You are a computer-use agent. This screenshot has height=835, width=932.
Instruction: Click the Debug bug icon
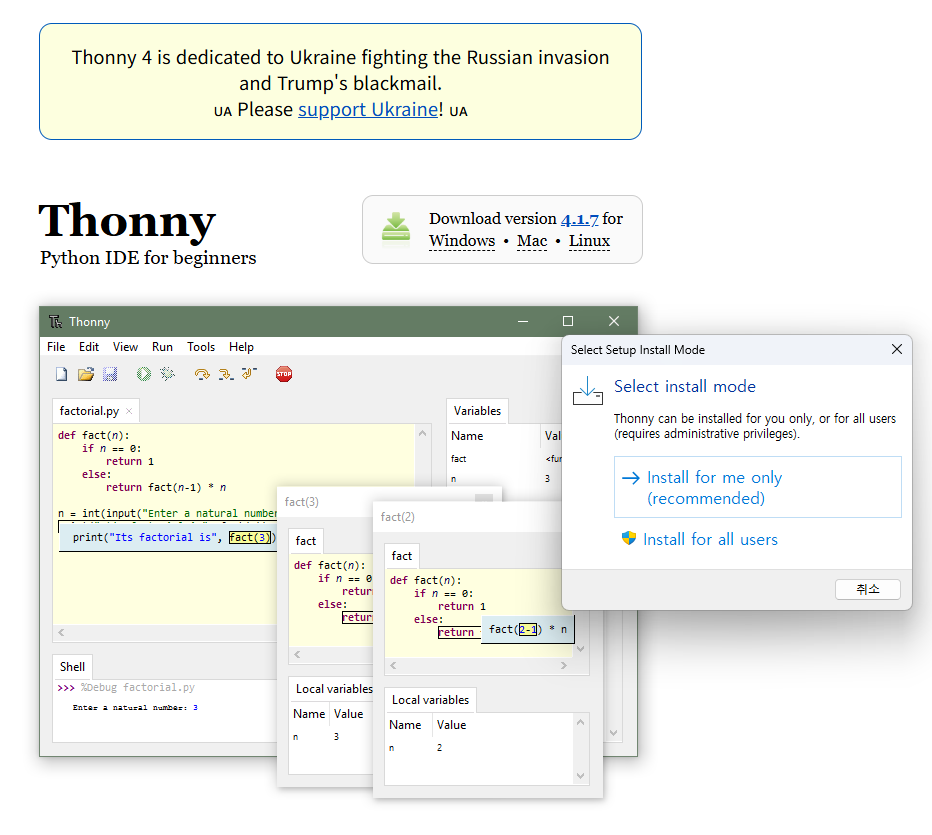point(168,374)
